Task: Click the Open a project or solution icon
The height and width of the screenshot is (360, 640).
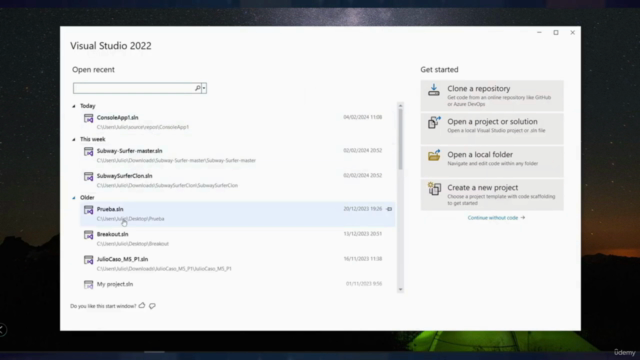Action: (x=434, y=122)
